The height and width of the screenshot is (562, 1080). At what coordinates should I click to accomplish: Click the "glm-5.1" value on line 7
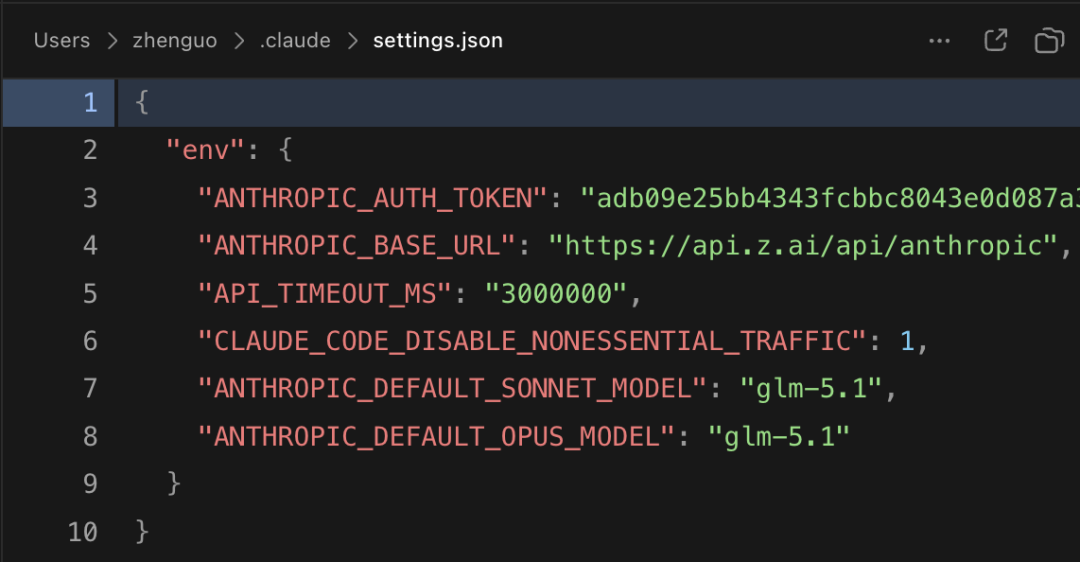pyautogui.click(x=811, y=388)
